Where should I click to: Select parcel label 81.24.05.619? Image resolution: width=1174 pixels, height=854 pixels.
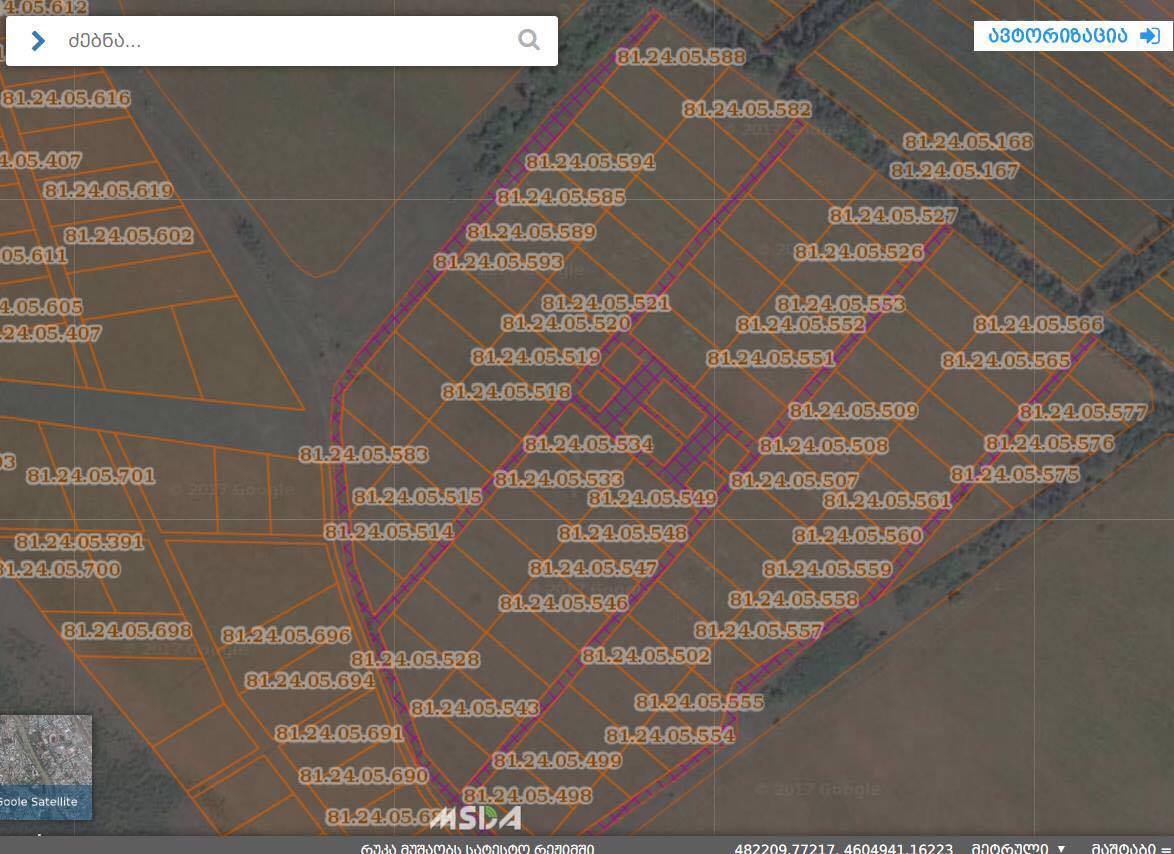109,190
